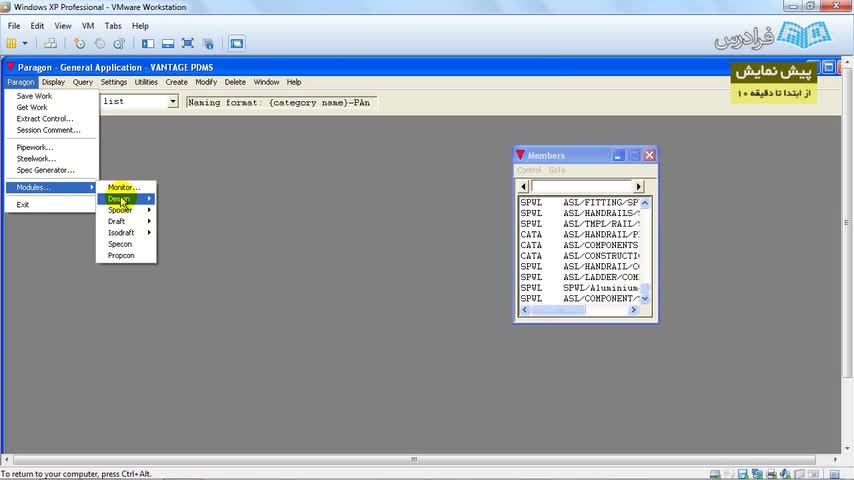Viewport: 854px width, 480px height.
Task: Open Spec Generator...
Action: tap(52, 170)
